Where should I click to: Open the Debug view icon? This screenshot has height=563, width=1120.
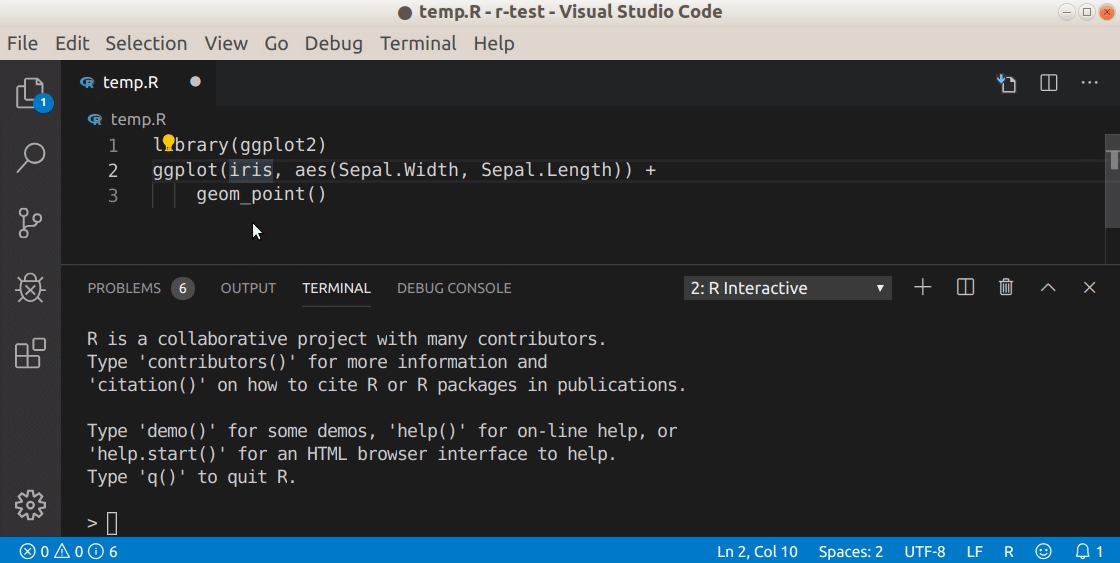[x=30, y=289]
